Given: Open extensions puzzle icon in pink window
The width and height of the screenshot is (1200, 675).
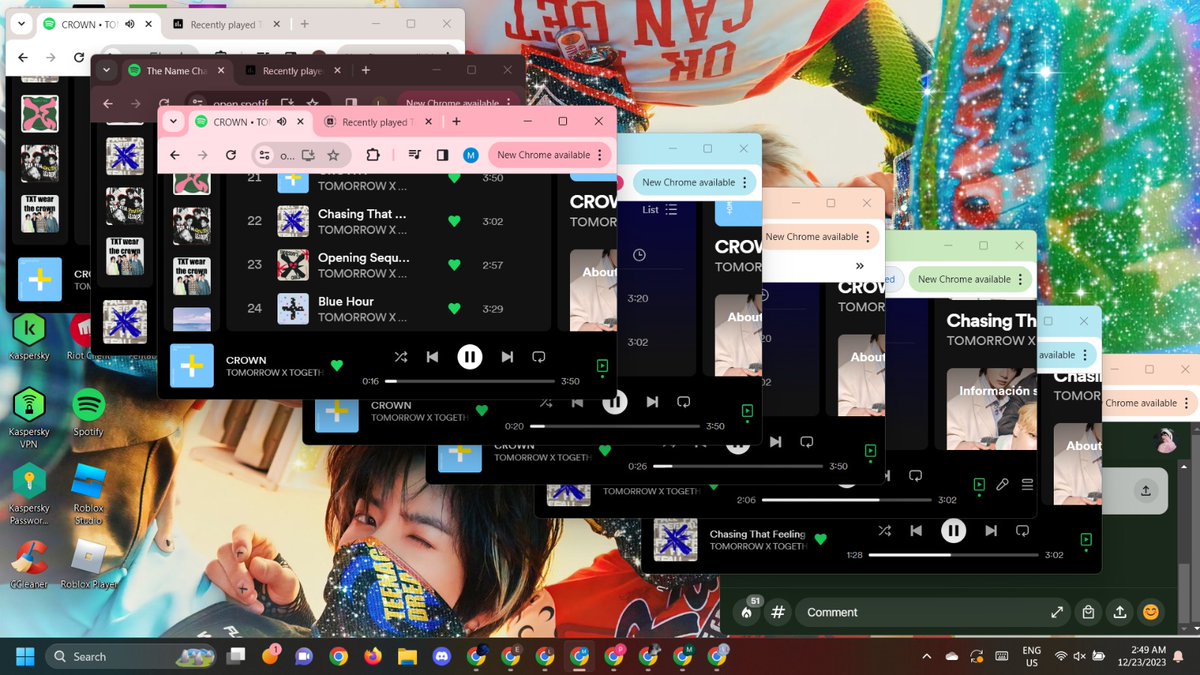Looking at the screenshot, I should tap(373, 155).
